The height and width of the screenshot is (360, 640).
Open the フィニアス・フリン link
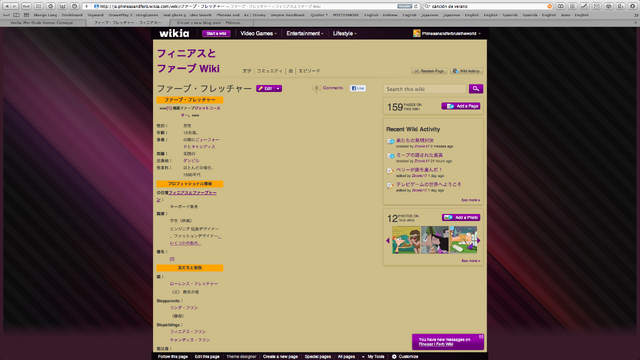tap(188, 332)
